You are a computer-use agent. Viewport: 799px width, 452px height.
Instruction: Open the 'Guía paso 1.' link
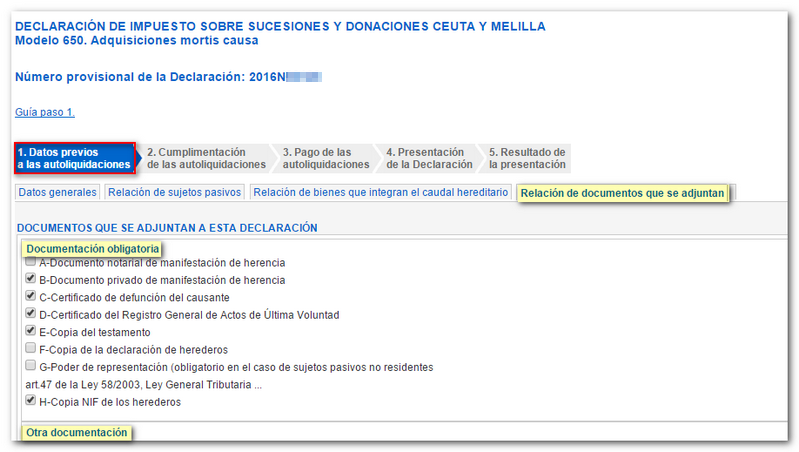45,112
